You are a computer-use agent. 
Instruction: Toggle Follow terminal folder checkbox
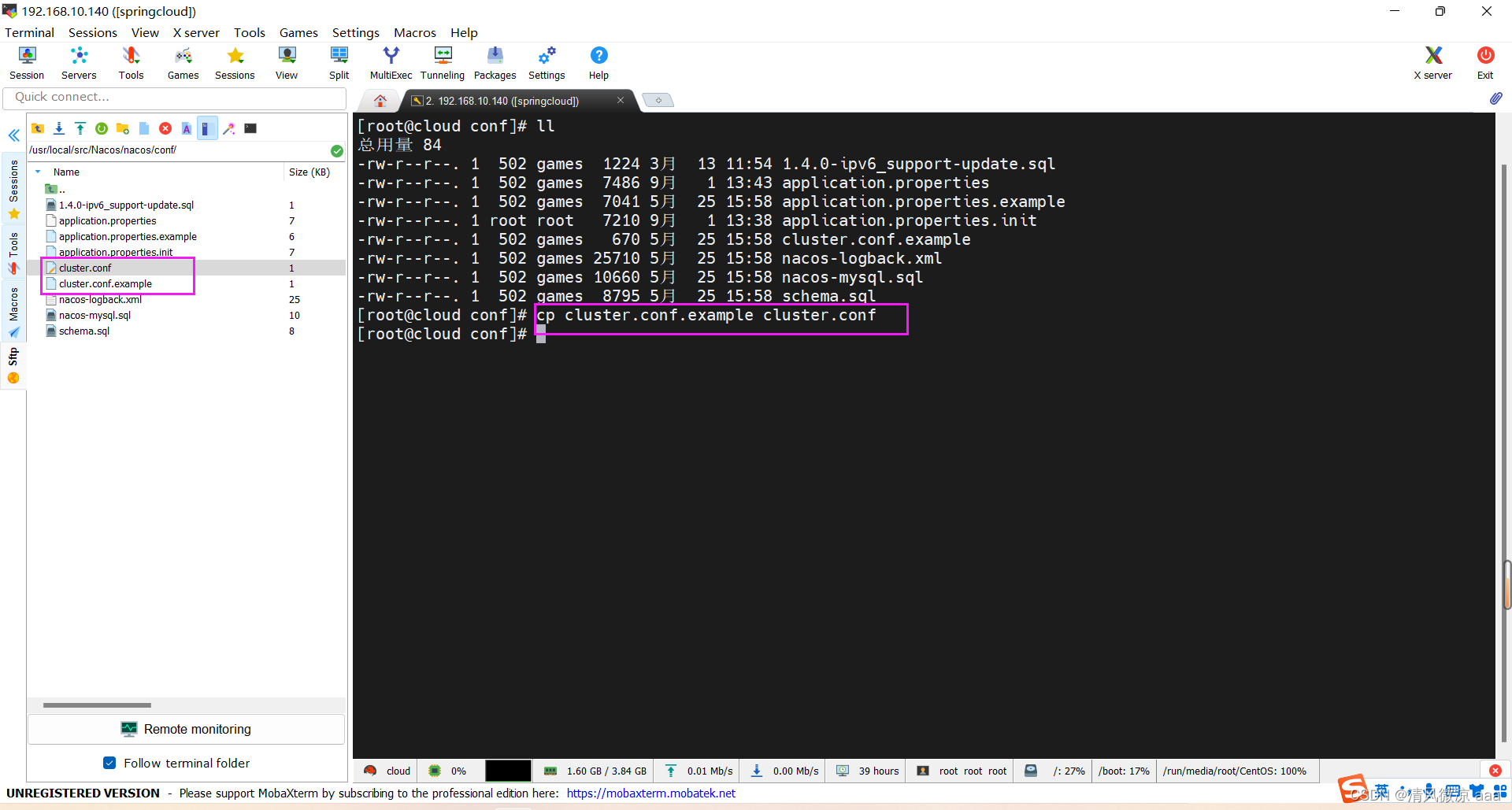pyautogui.click(x=109, y=763)
